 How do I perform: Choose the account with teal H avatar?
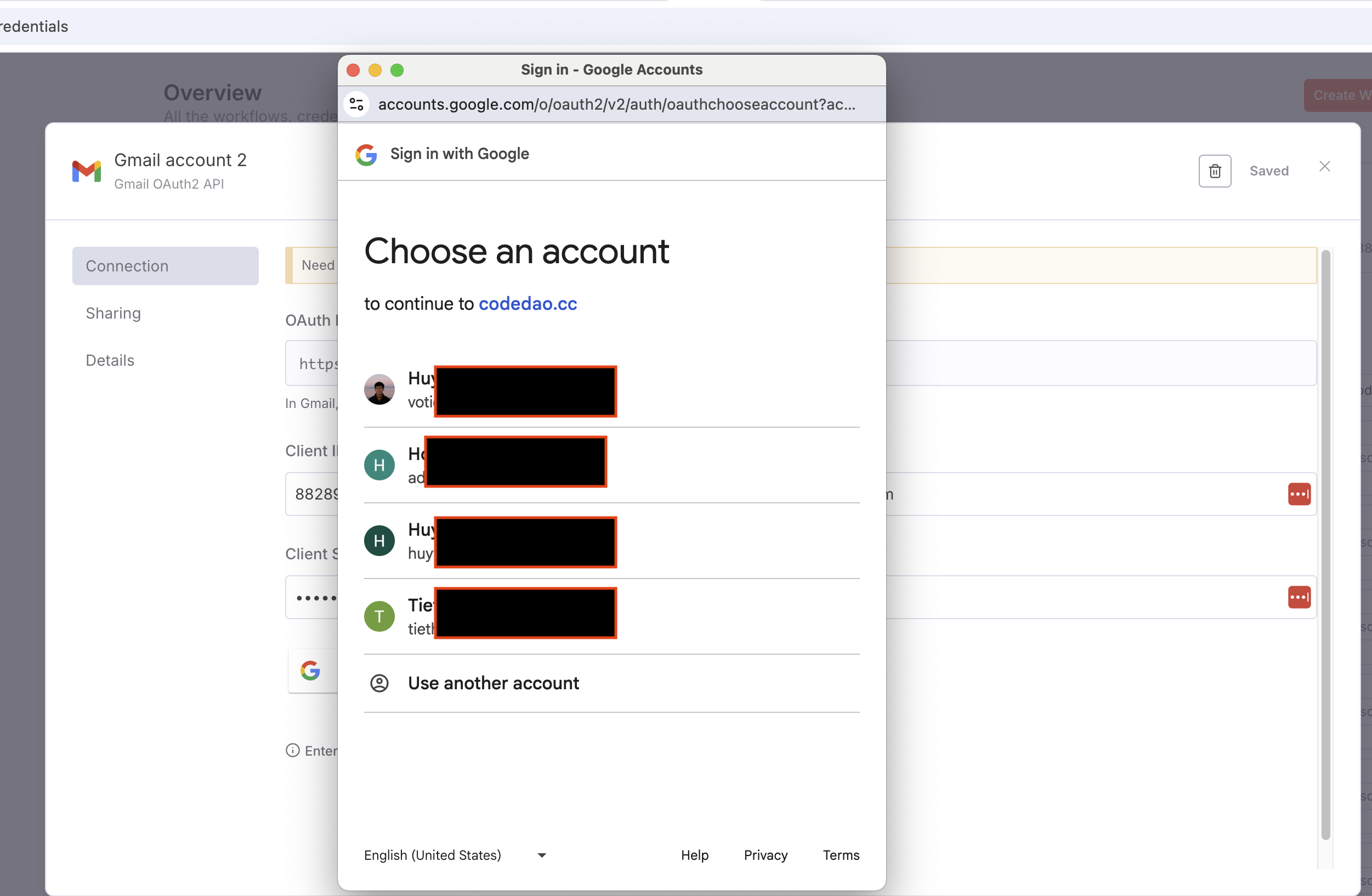(611, 466)
